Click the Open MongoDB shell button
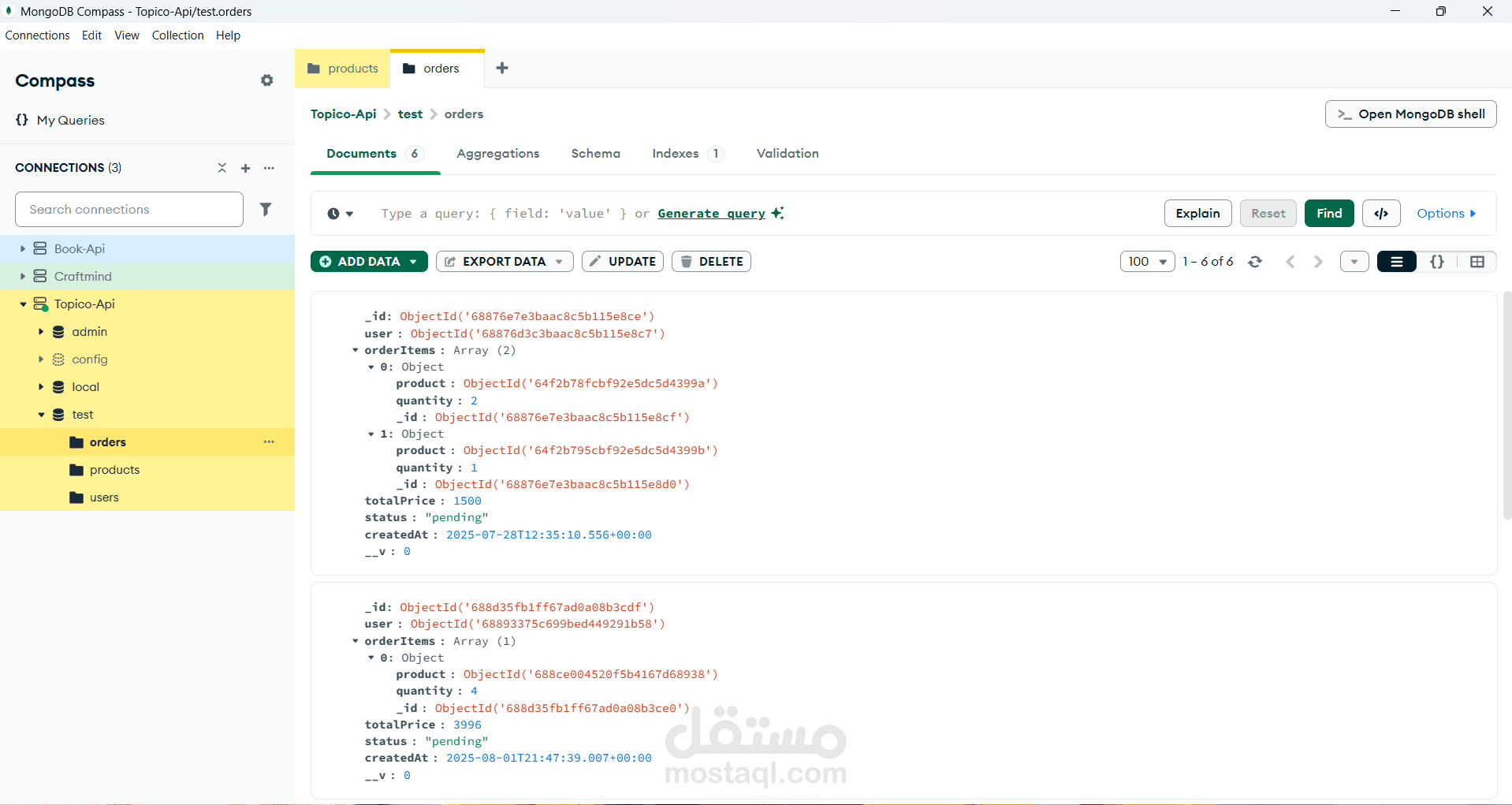1512x805 pixels. [1411, 114]
